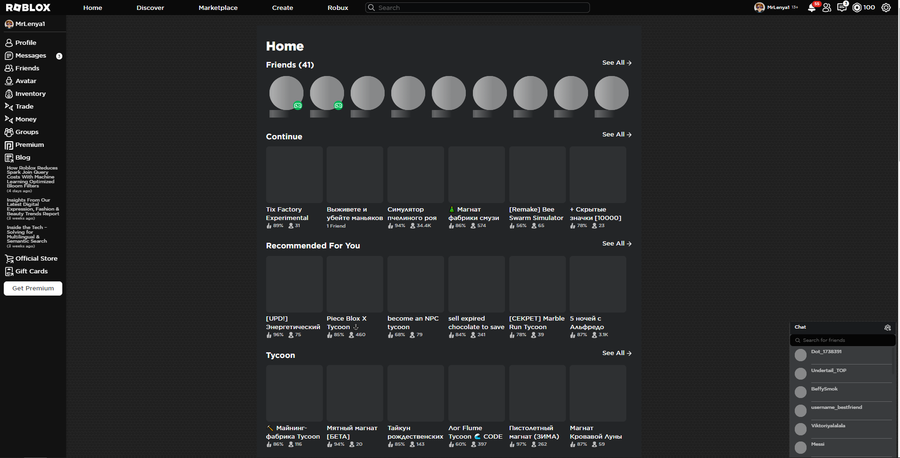Open the become an NPC tycoon tile

coord(416,297)
